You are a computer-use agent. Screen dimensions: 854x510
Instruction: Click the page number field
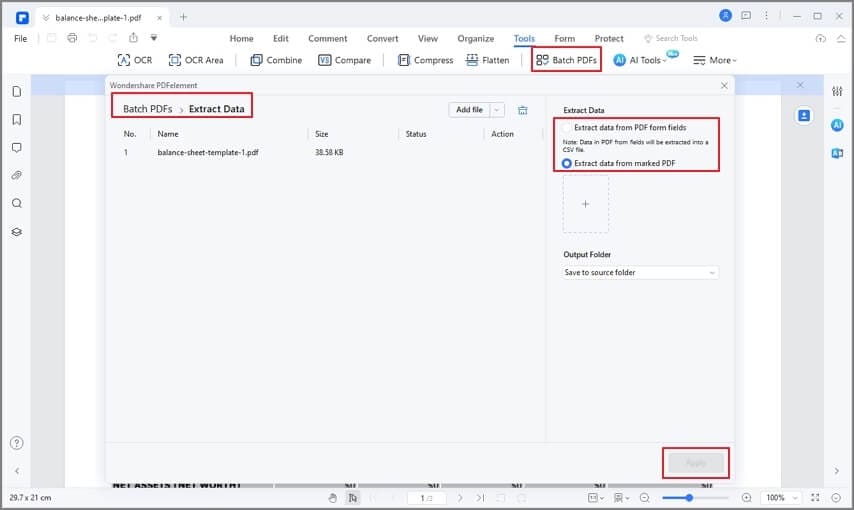click(426, 497)
